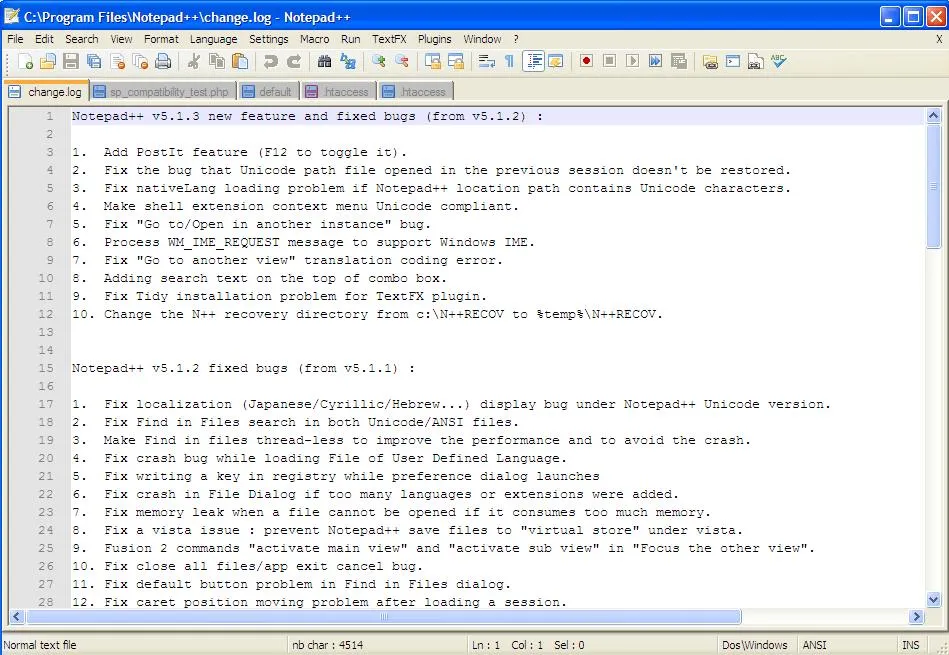The width and height of the screenshot is (949, 655).
Task: Open the Edit menu
Action: pos(44,39)
